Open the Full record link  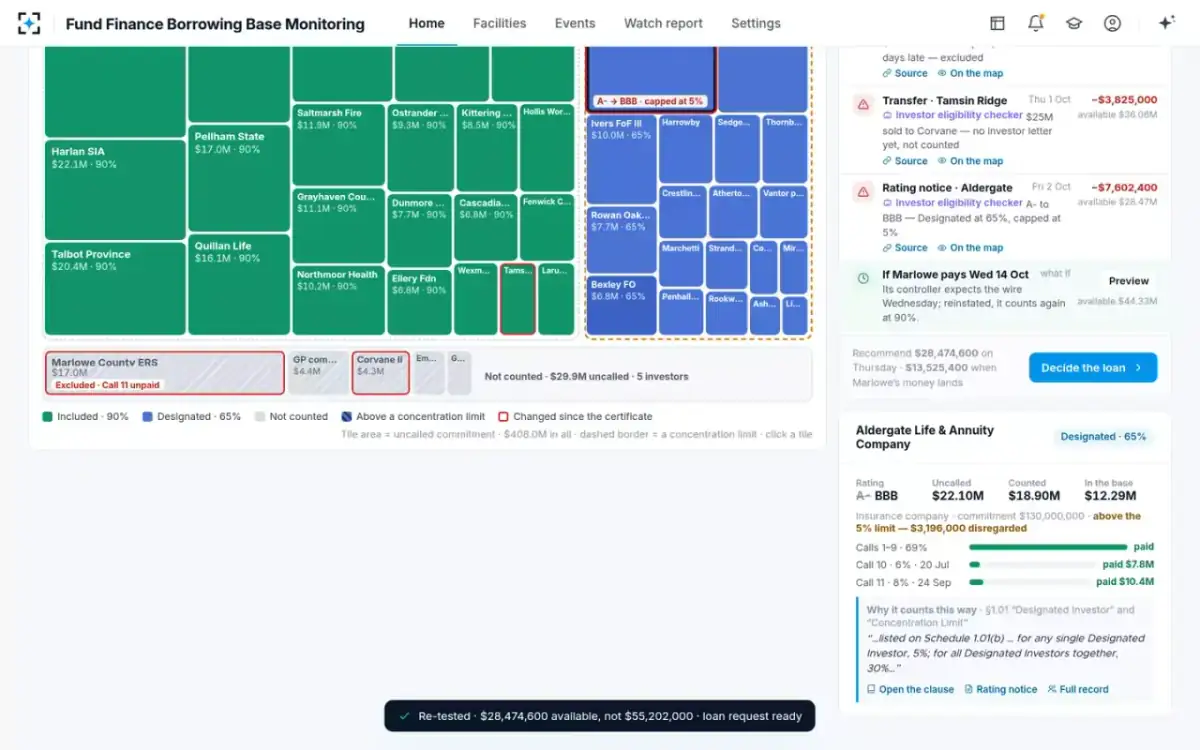[x=1077, y=689]
